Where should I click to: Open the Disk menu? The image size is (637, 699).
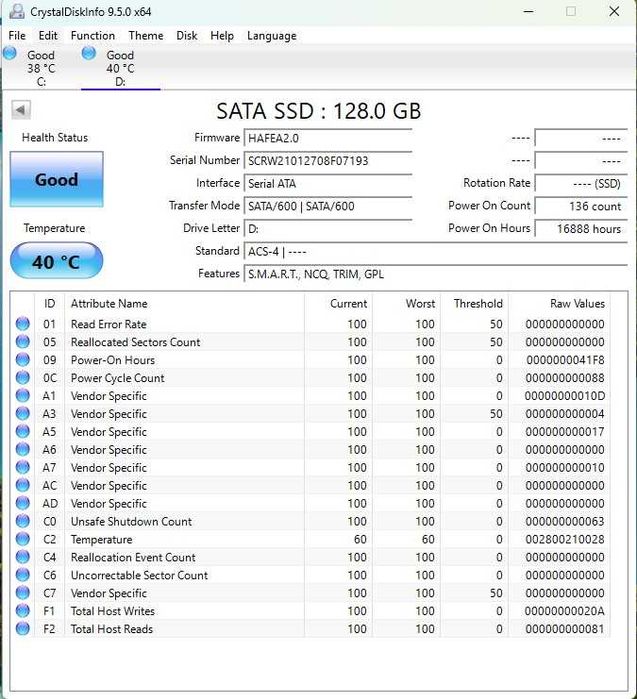(187, 36)
